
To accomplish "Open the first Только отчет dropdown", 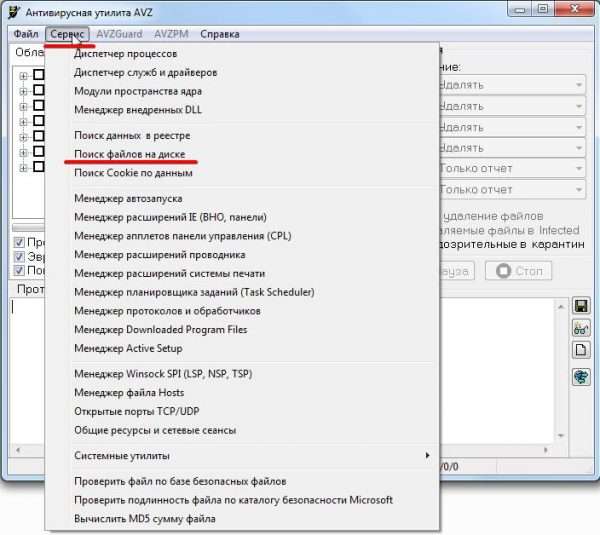I will [512, 168].
